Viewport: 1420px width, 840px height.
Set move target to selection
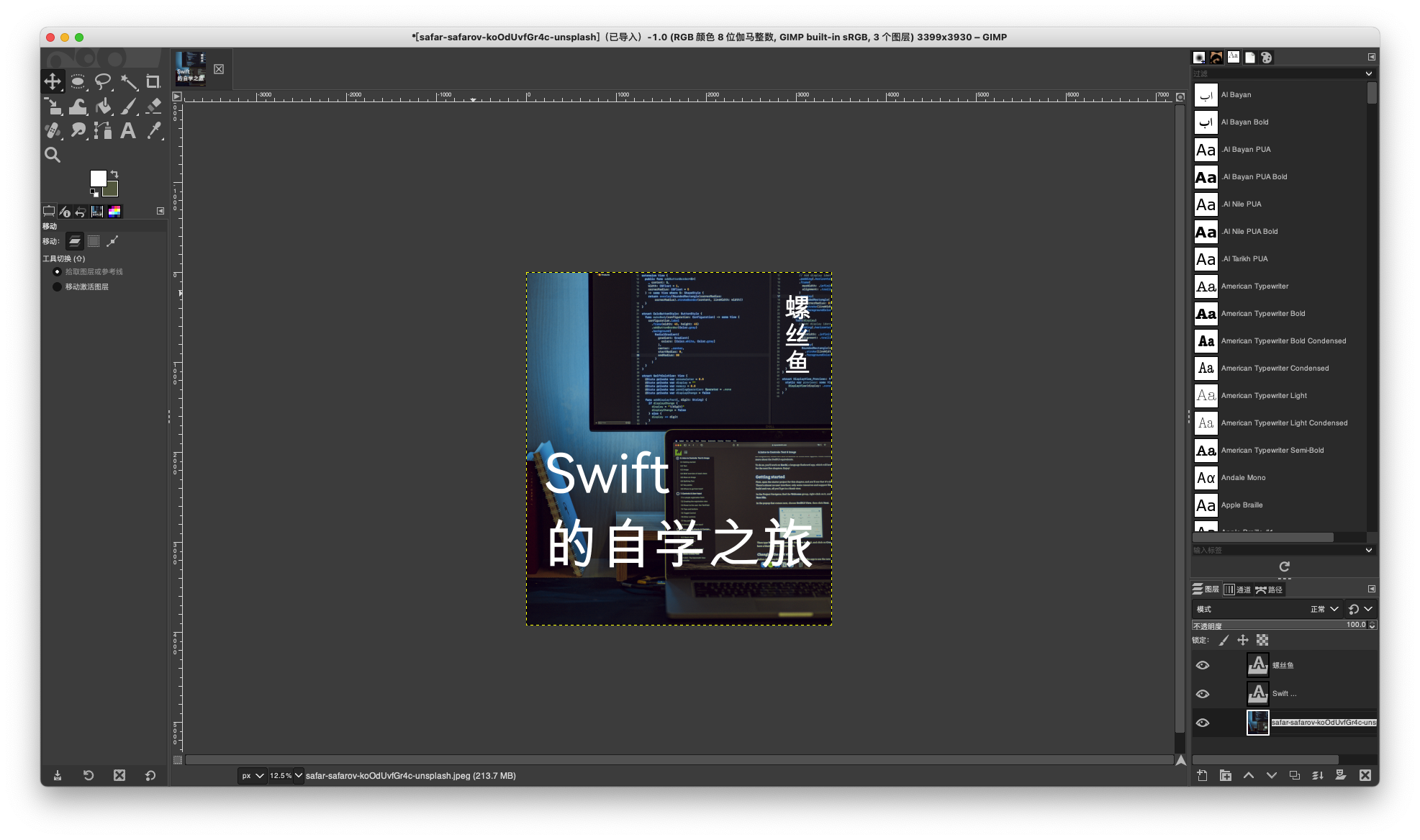(x=94, y=241)
